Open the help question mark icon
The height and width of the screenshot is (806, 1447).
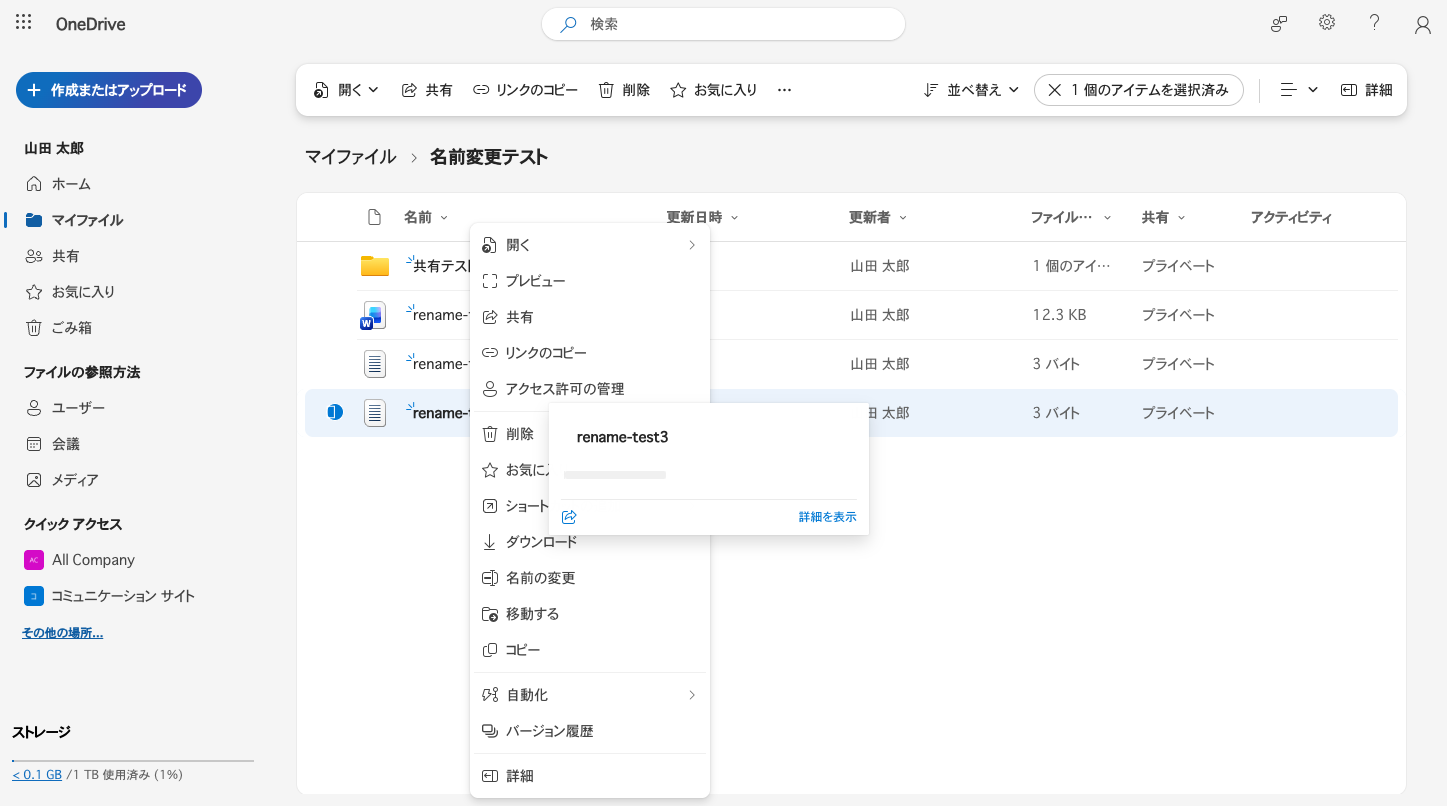point(1375,23)
